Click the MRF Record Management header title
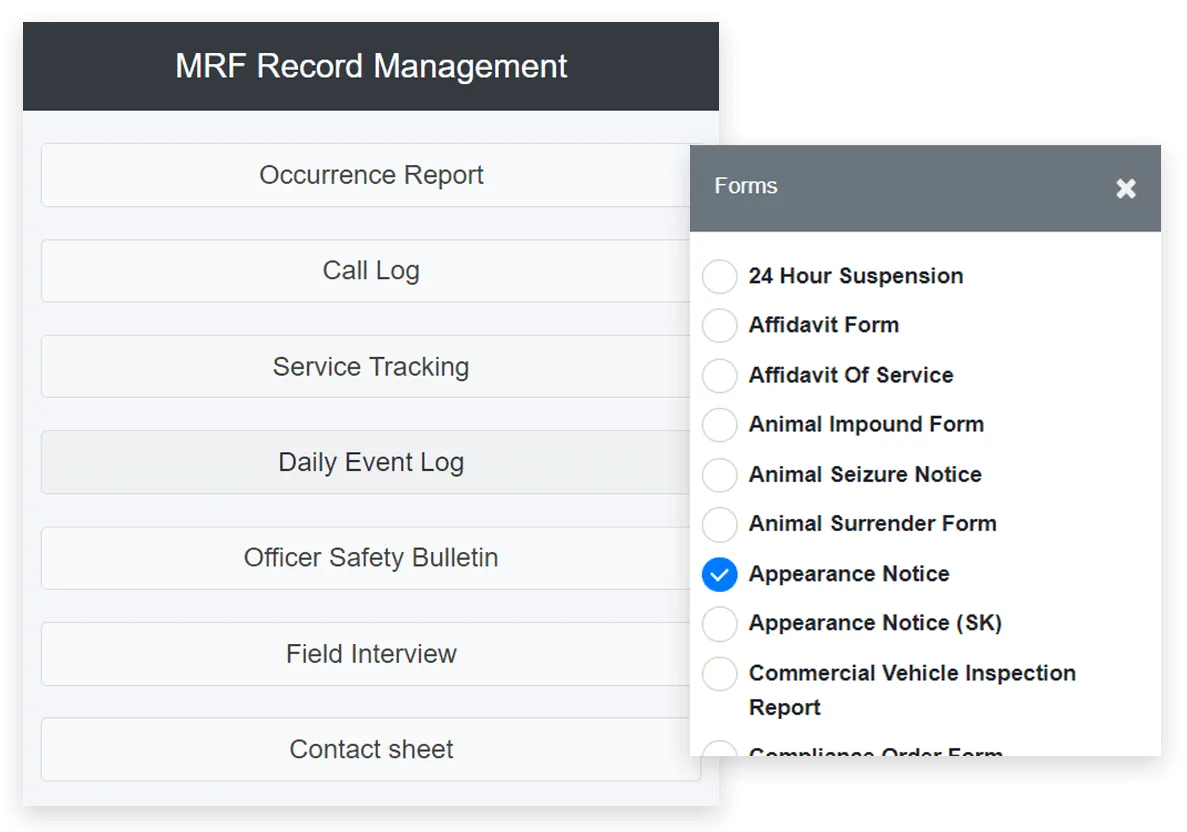Viewport: 1187px width, 832px height. [371, 66]
